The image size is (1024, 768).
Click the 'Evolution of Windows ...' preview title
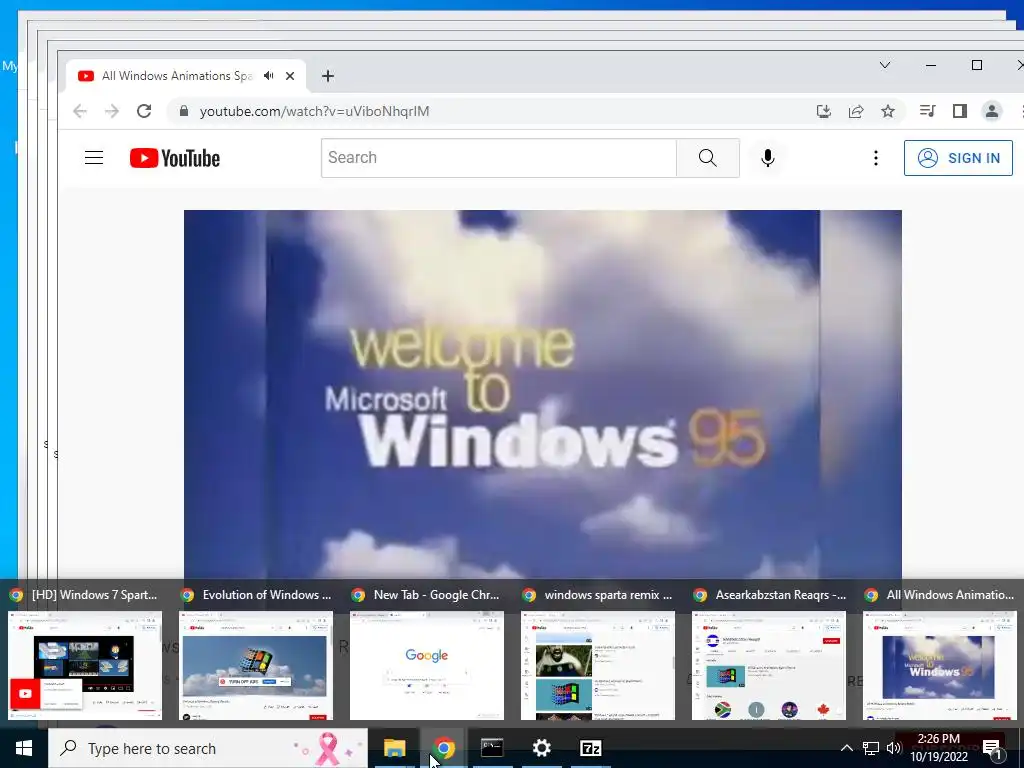(267, 595)
